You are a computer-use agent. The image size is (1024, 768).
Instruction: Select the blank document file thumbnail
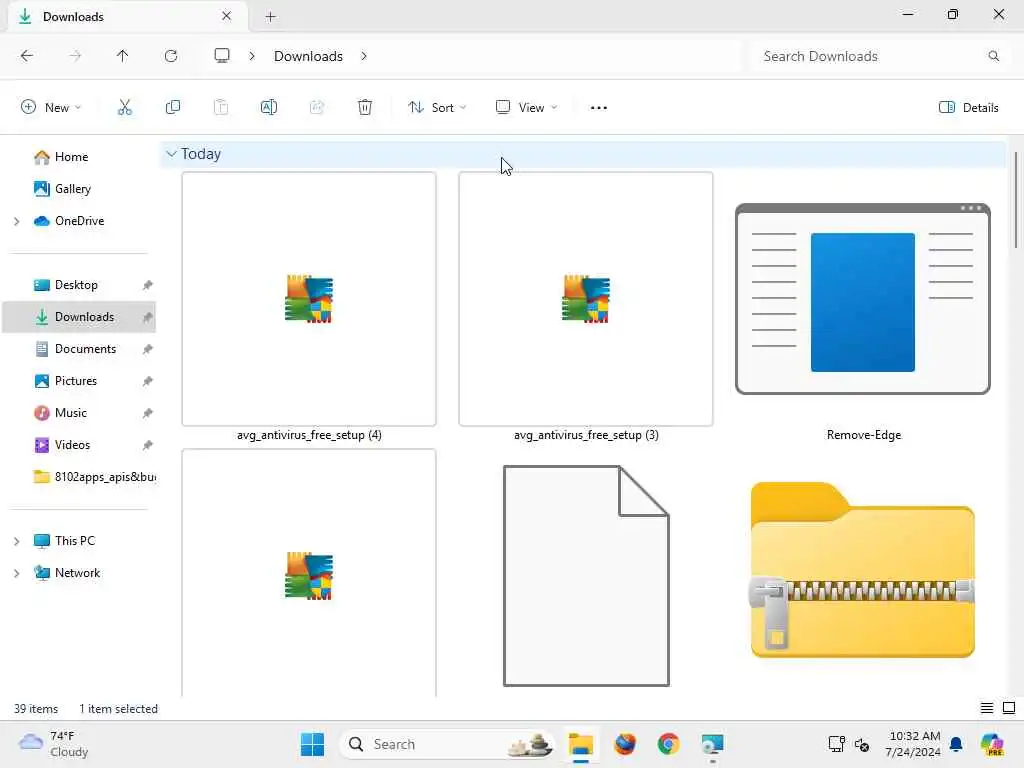click(x=586, y=575)
